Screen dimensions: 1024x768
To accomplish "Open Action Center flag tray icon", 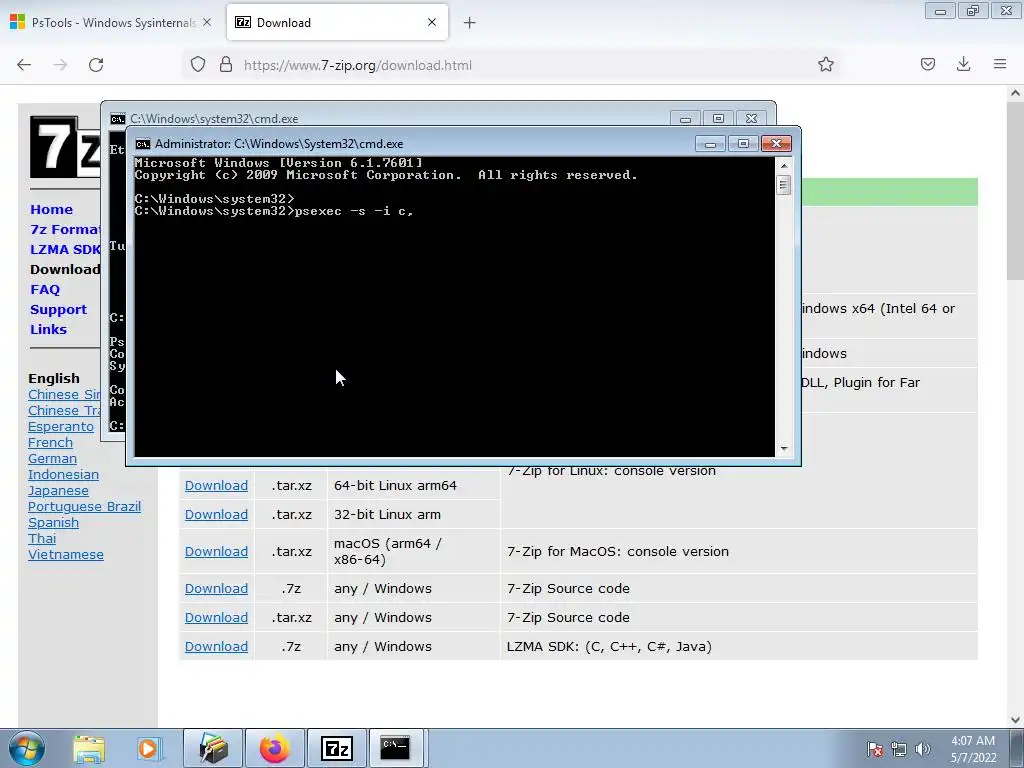I will point(875,749).
